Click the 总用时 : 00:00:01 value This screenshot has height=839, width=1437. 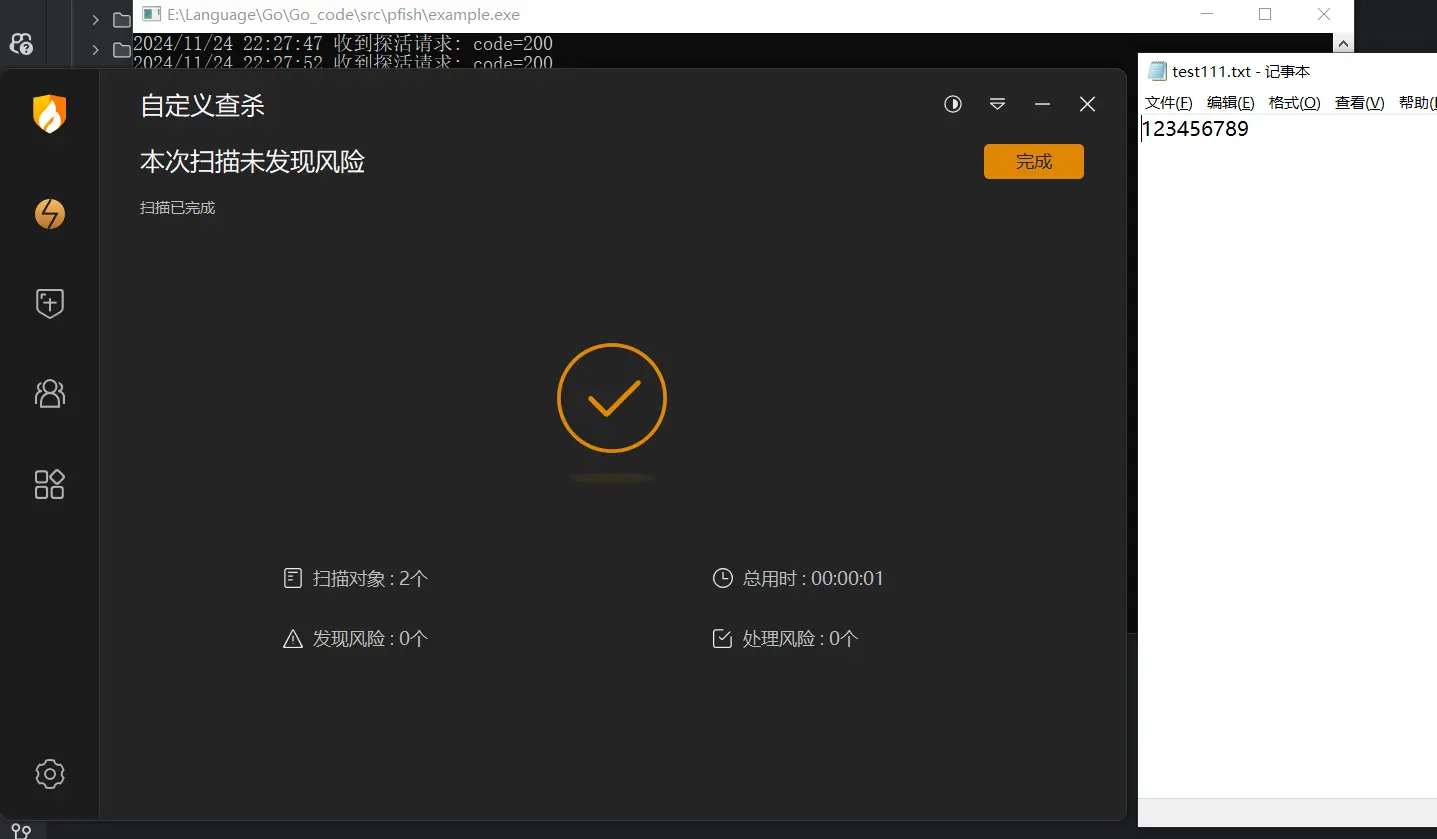(x=813, y=578)
